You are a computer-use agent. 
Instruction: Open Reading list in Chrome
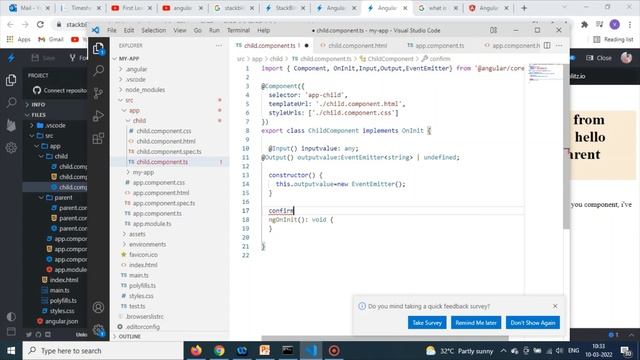[x=614, y=39]
